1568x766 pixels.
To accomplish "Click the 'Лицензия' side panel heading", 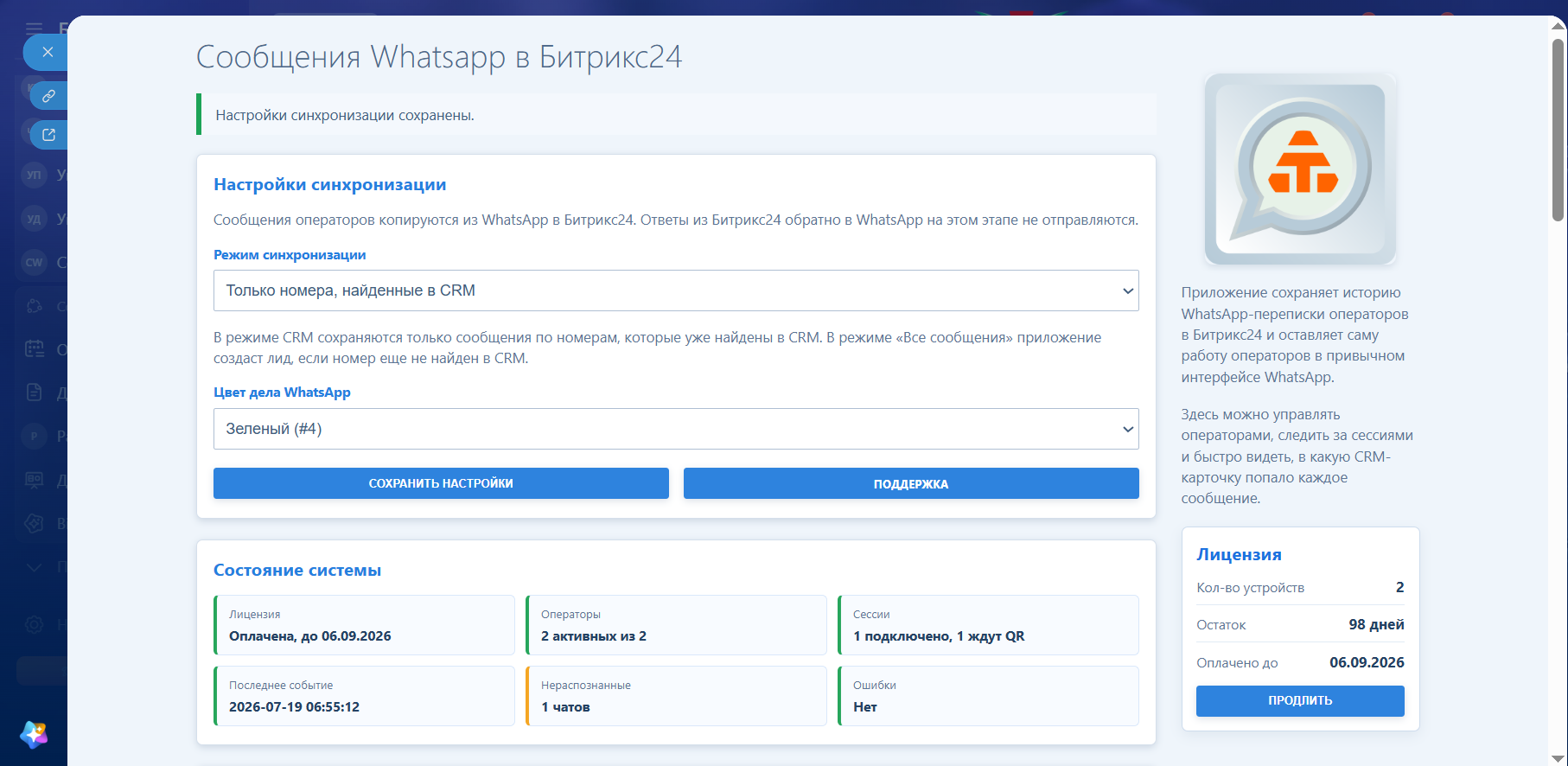I will pos(1239,554).
